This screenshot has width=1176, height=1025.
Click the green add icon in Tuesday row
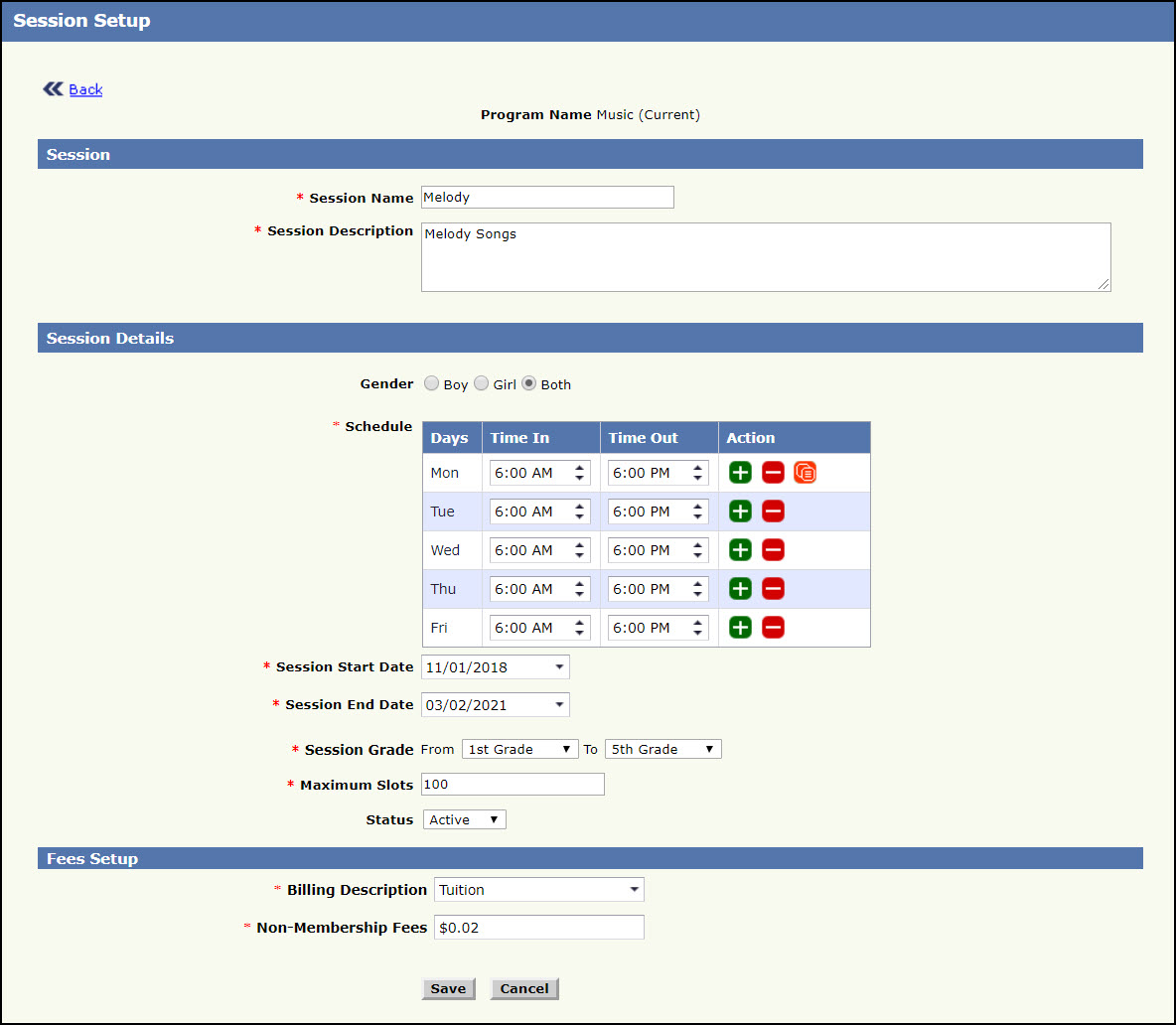[x=740, y=512]
